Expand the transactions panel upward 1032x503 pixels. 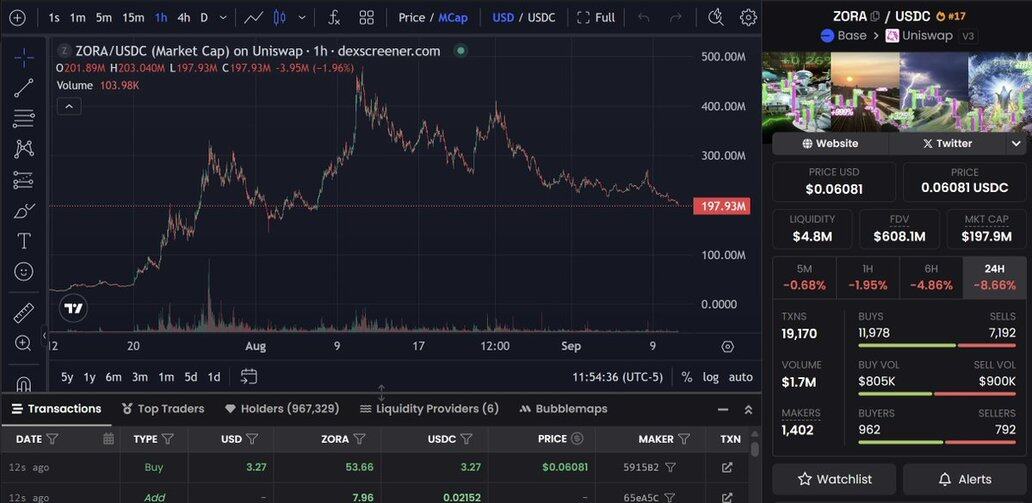(x=748, y=410)
